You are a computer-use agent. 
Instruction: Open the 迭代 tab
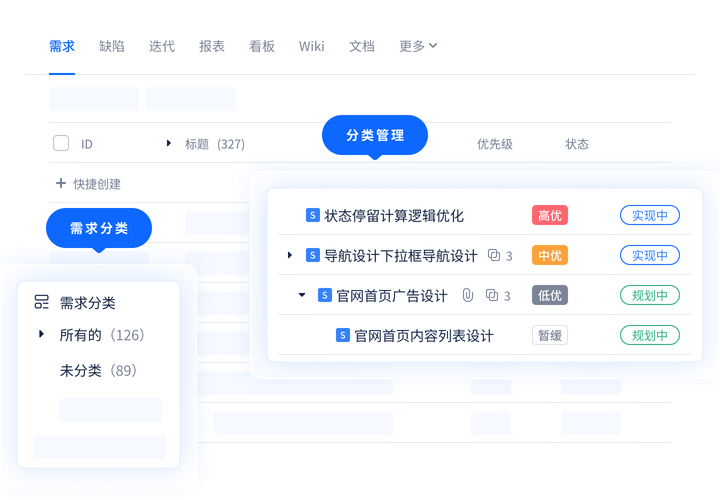[162, 46]
